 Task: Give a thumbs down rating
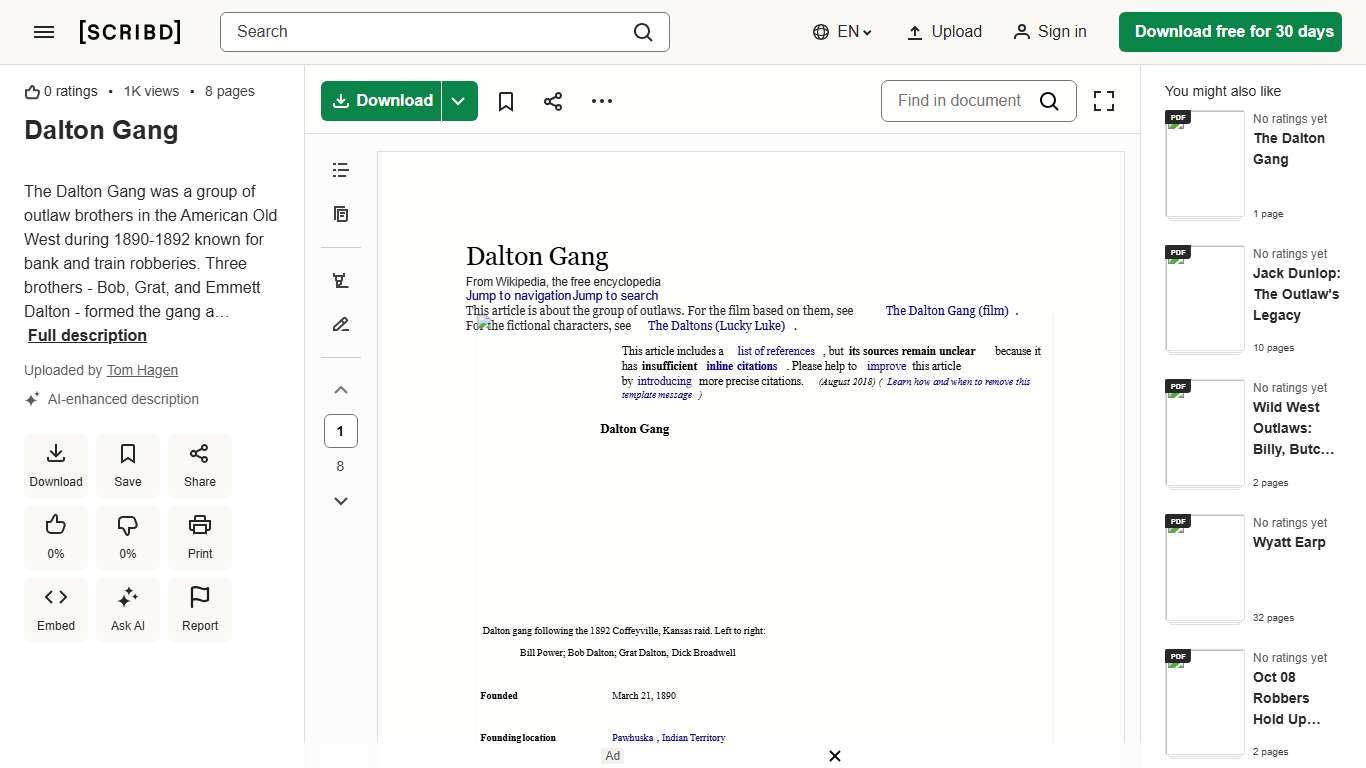pyautogui.click(x=127, y=537)
